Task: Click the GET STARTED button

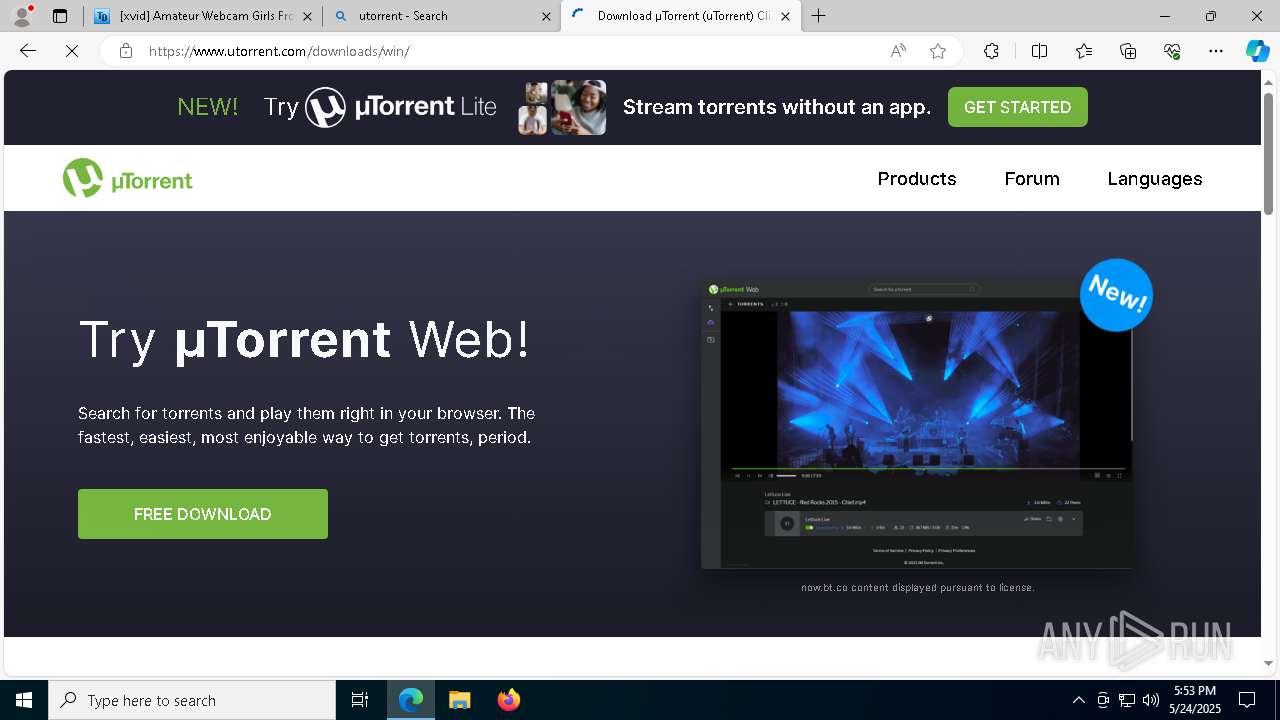Action: pos(1018,107)
